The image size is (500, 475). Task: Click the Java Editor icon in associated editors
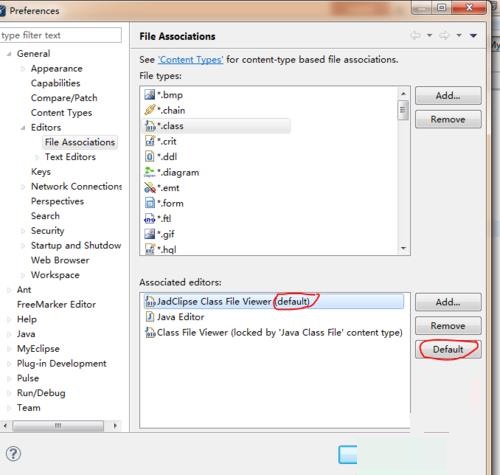(x=150, y=317)
